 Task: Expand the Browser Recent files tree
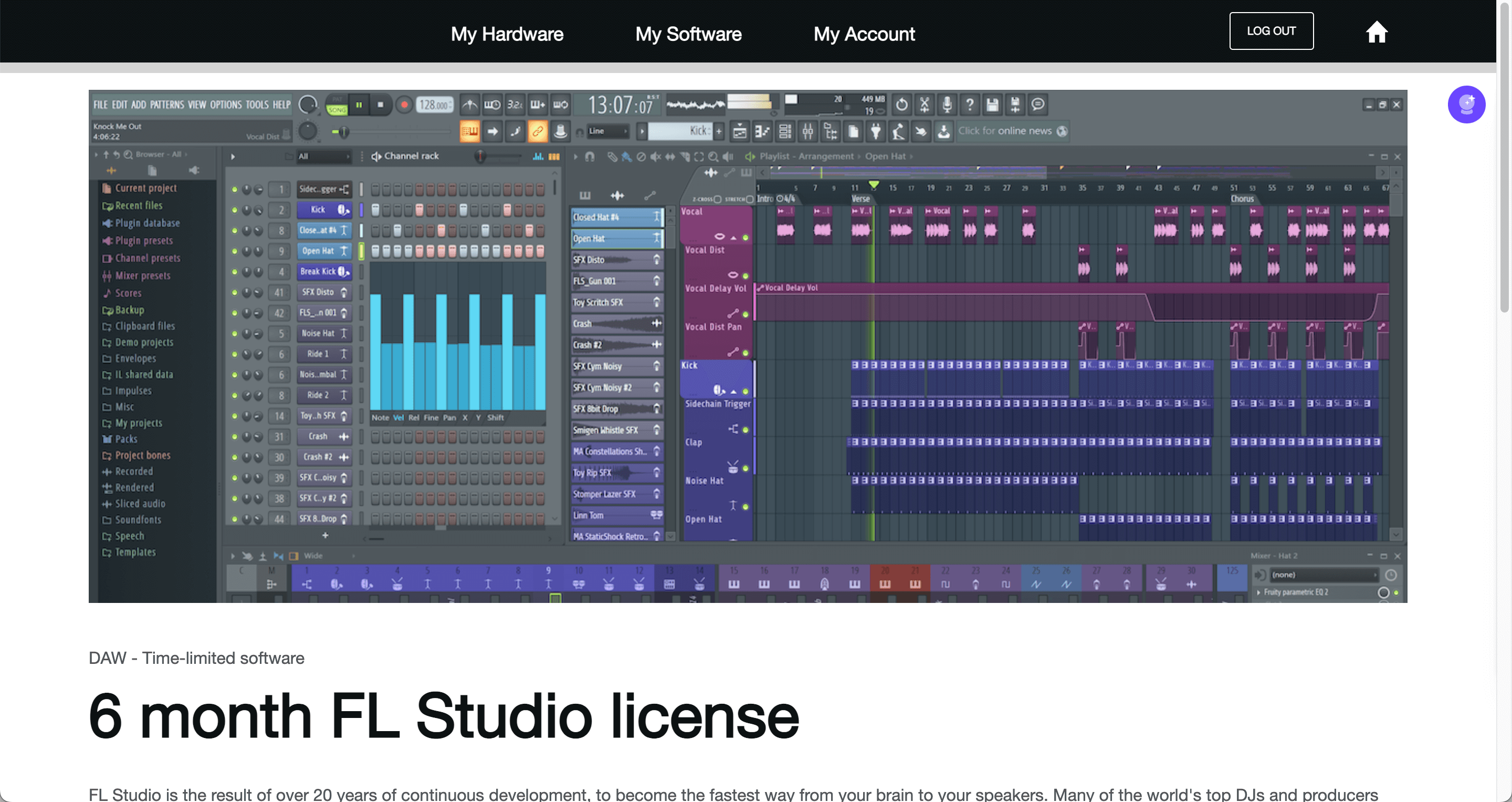click(x=139, y=205)
